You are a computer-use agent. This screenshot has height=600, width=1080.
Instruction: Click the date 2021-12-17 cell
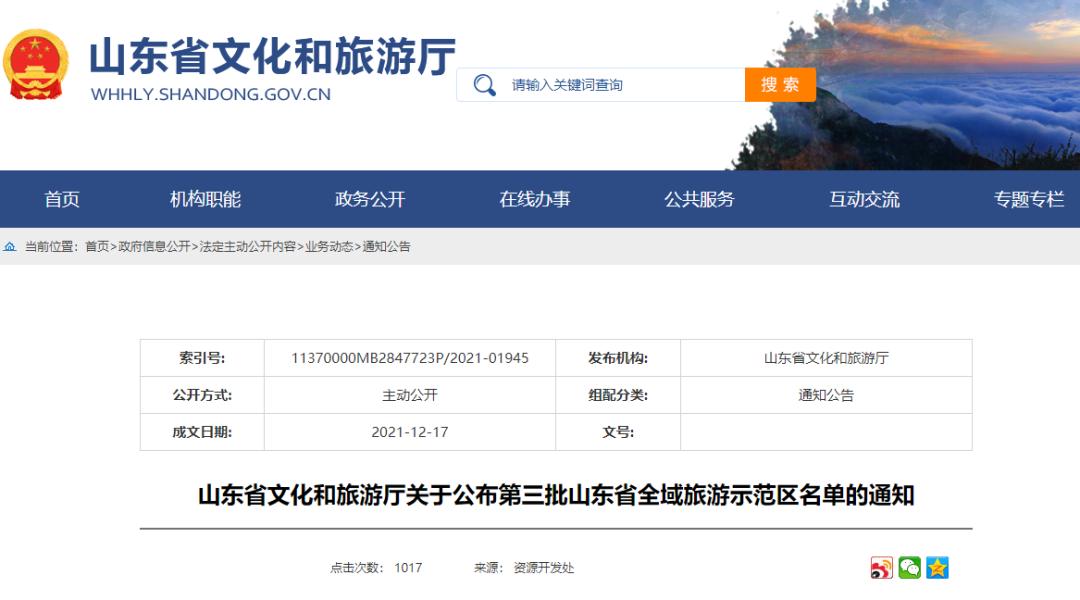click(x=410, y=432)
